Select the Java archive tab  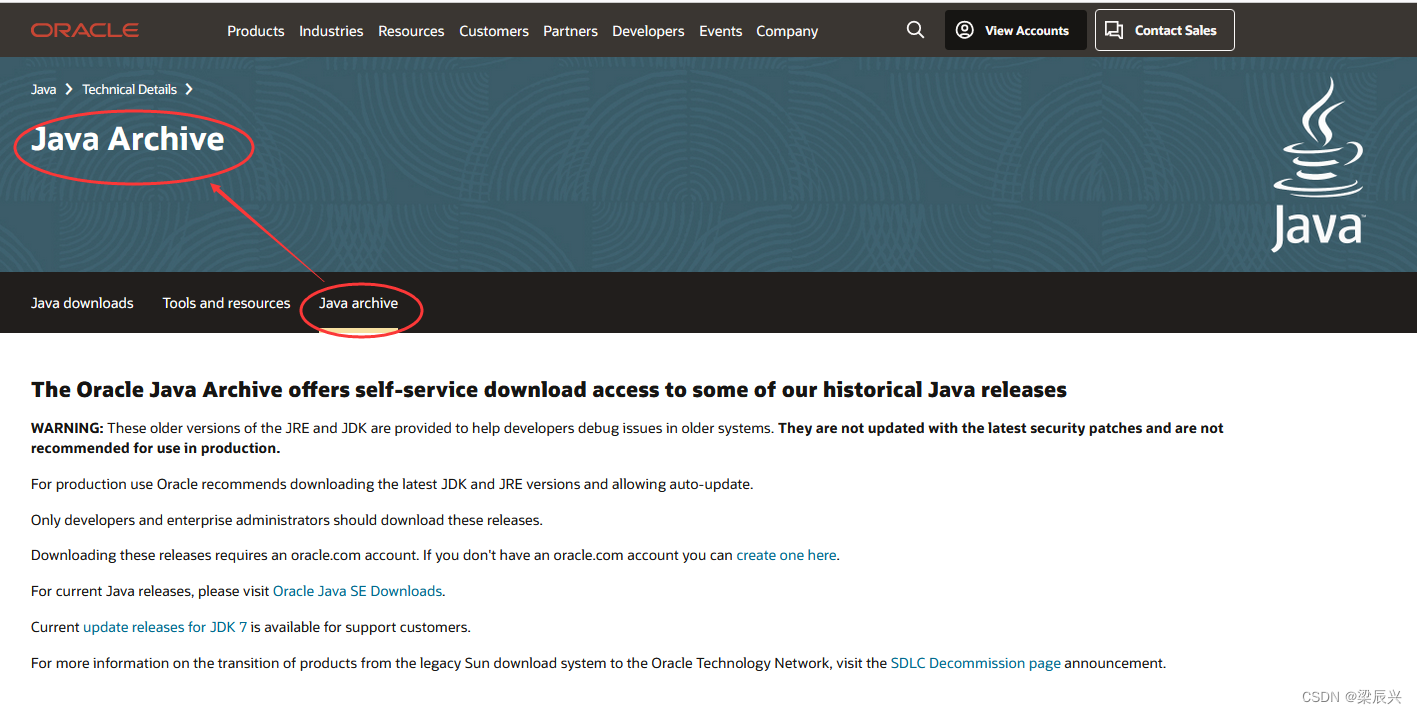[x=358, y=303]
